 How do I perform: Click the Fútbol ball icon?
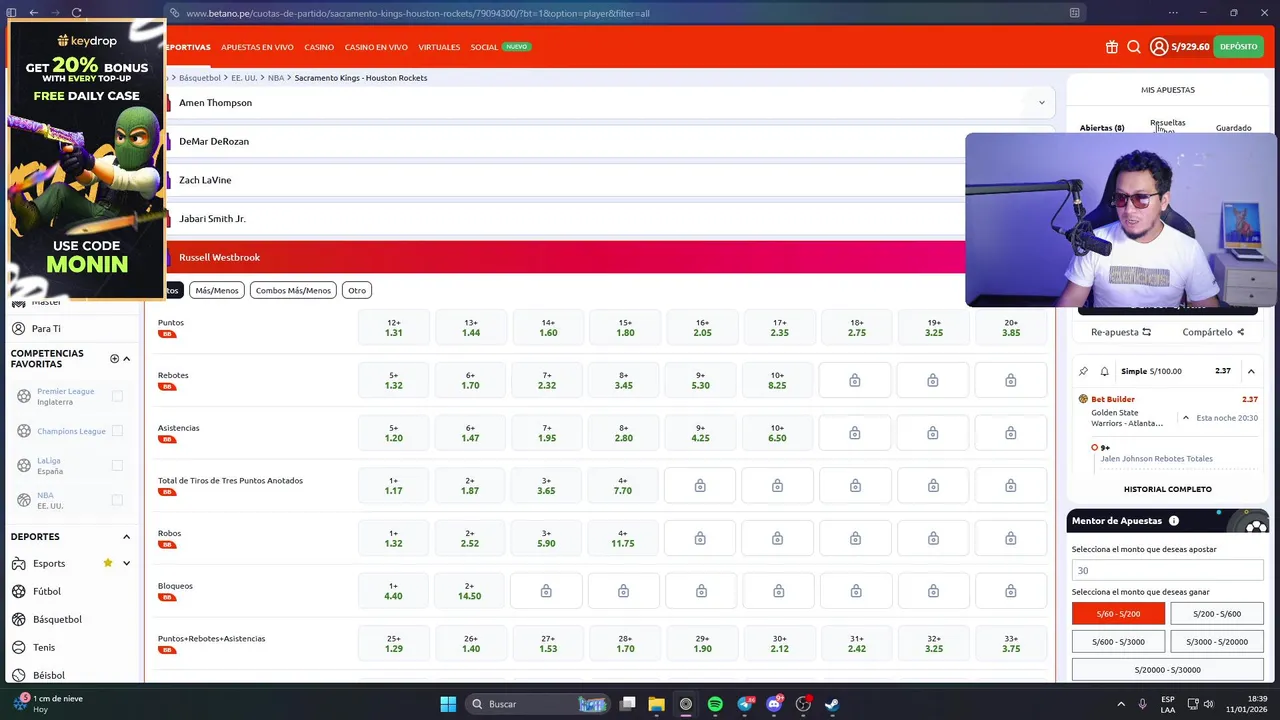(x=19, y=591)
